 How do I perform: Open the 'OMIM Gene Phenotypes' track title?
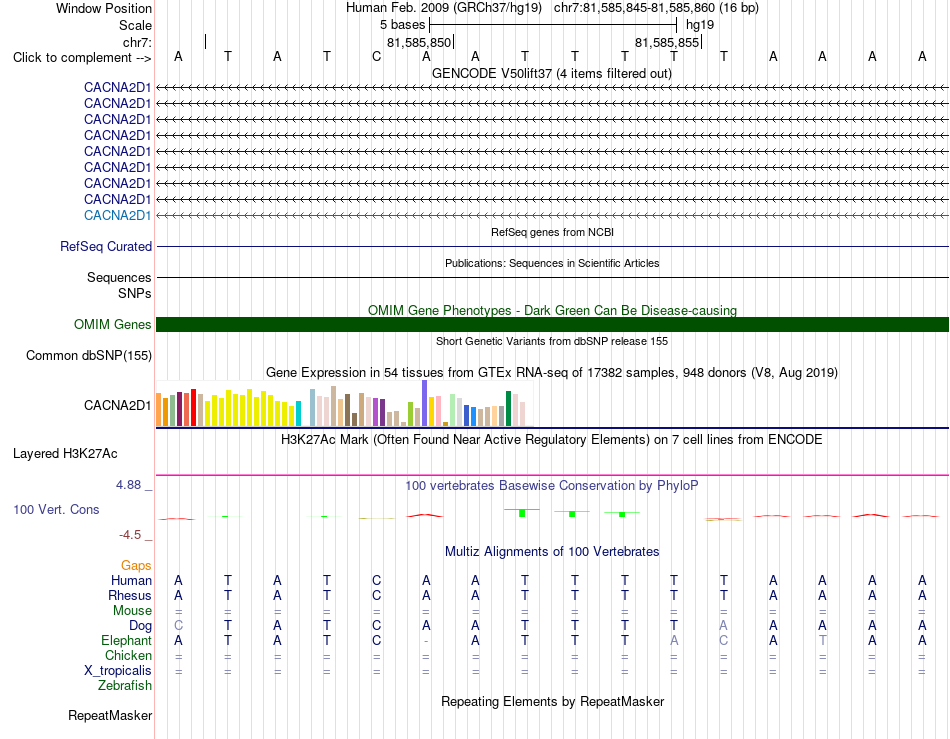(552, 310)
